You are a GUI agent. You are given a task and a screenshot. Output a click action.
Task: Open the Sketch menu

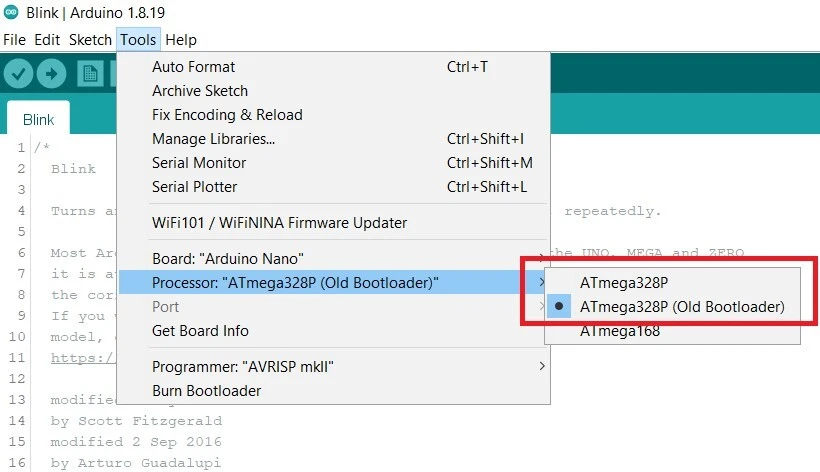[90, 40]
